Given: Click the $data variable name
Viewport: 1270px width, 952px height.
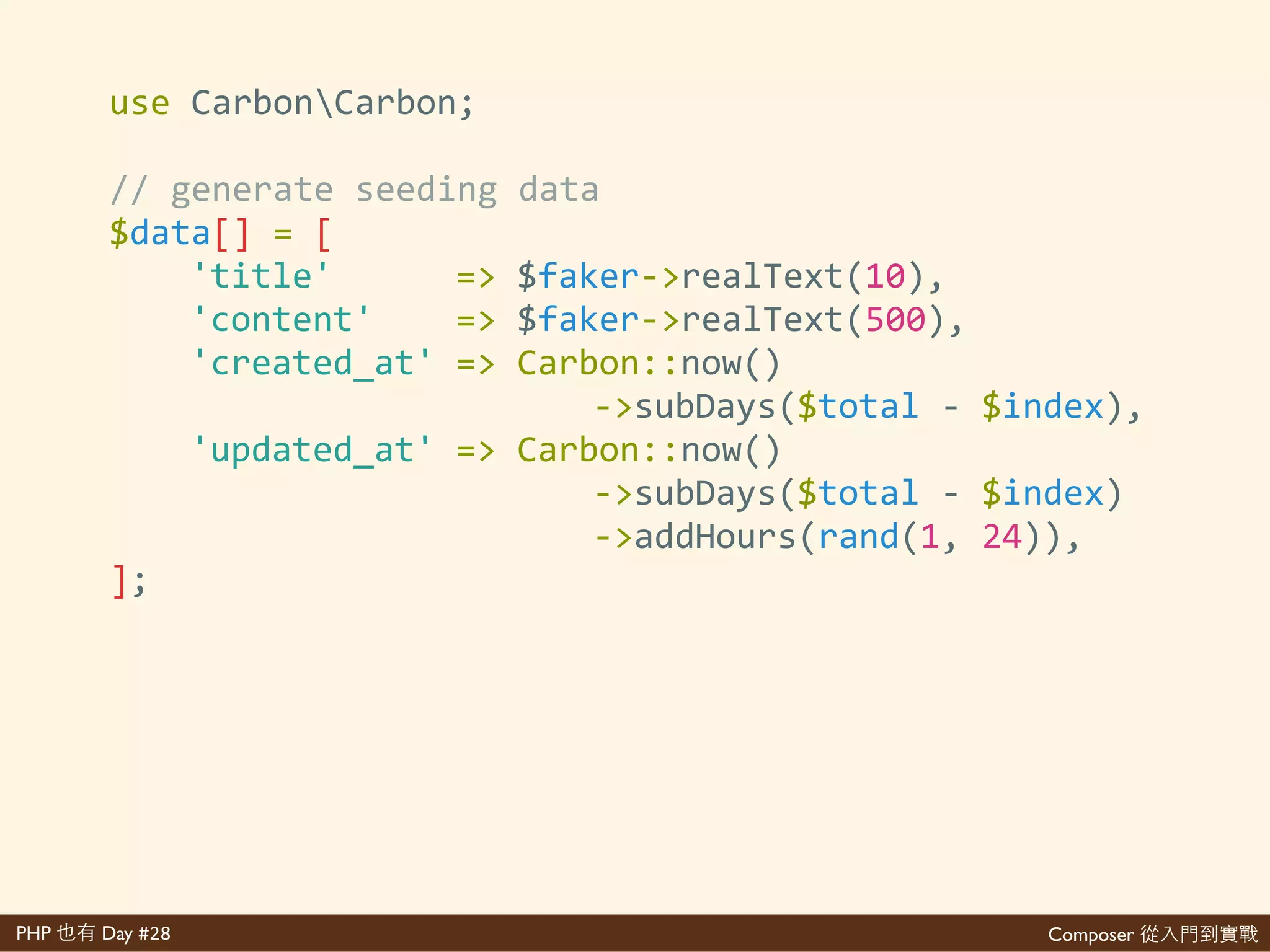Looking at the screenshot, I should coord(160,234).
